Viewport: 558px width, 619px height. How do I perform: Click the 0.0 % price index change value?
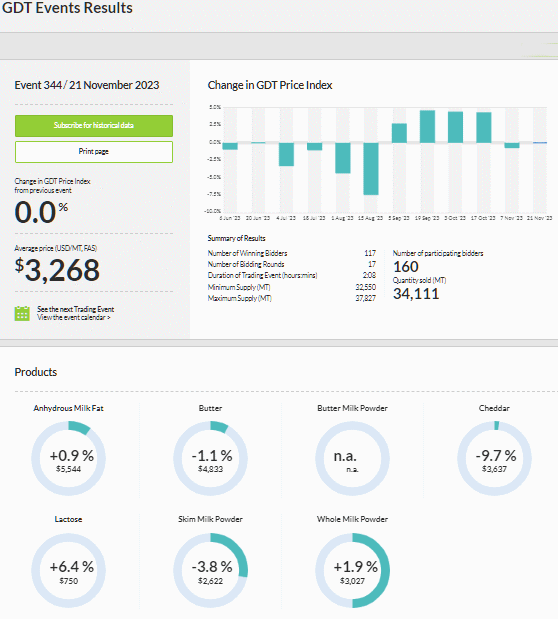(41, 212)
